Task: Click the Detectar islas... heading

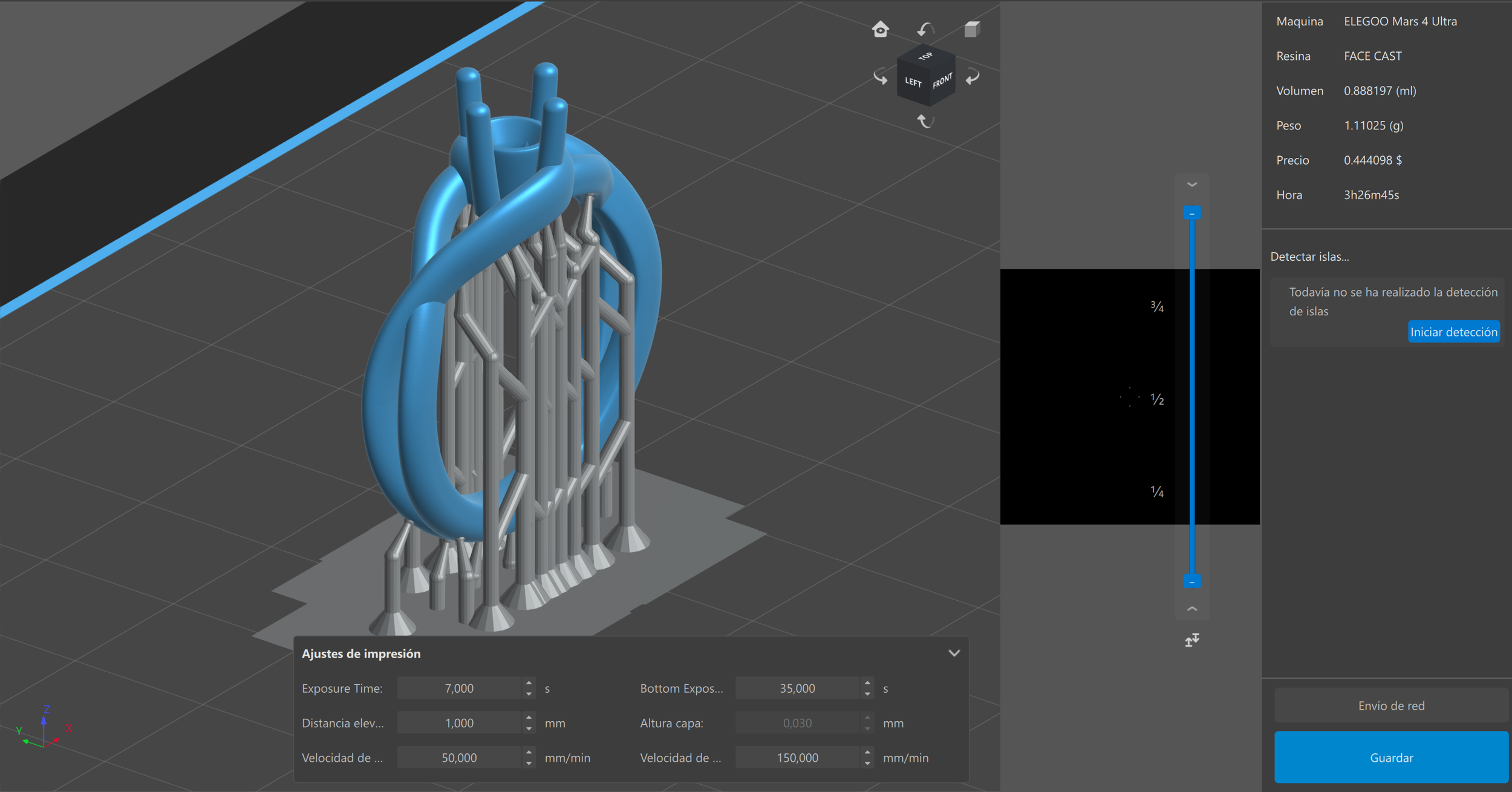Action: coord(1309,257)
